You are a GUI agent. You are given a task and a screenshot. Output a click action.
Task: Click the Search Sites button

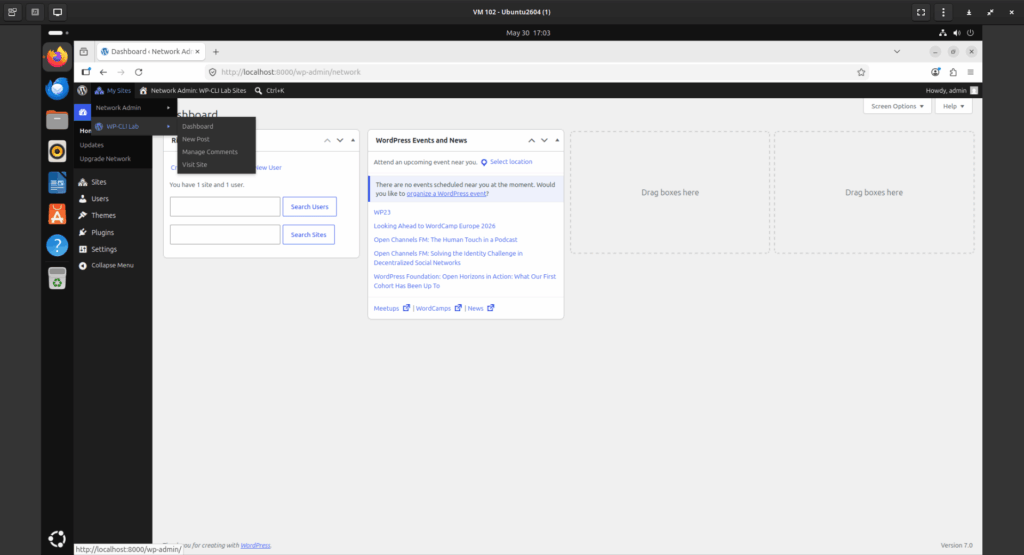click(x=308, y=235)
